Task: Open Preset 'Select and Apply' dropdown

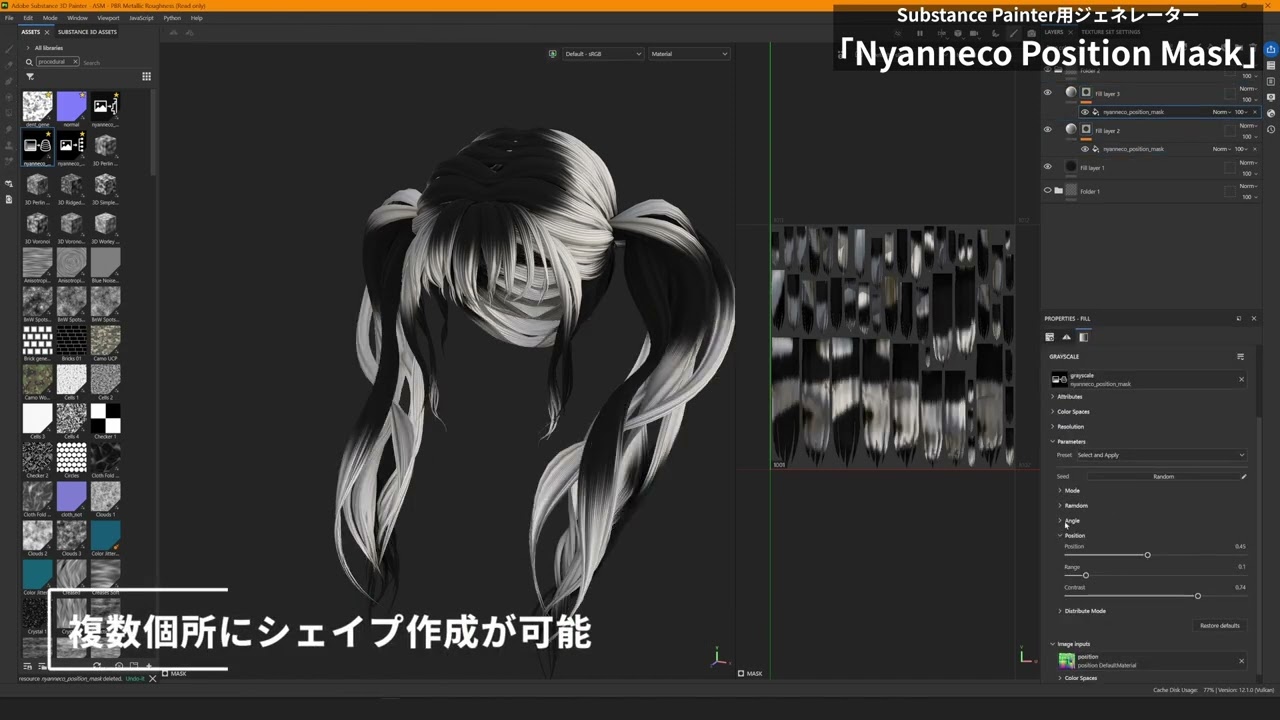Action: [1160, 455]
